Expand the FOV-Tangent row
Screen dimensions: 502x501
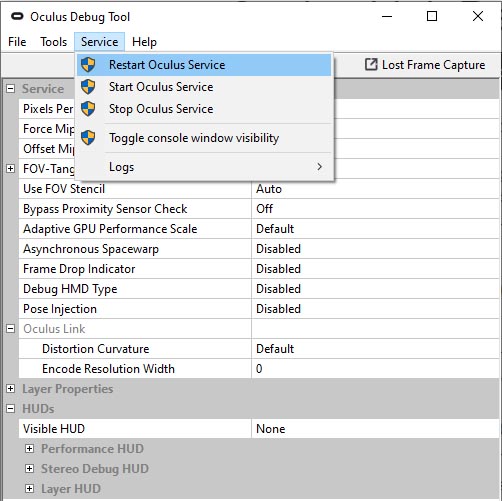click(11, 169)
